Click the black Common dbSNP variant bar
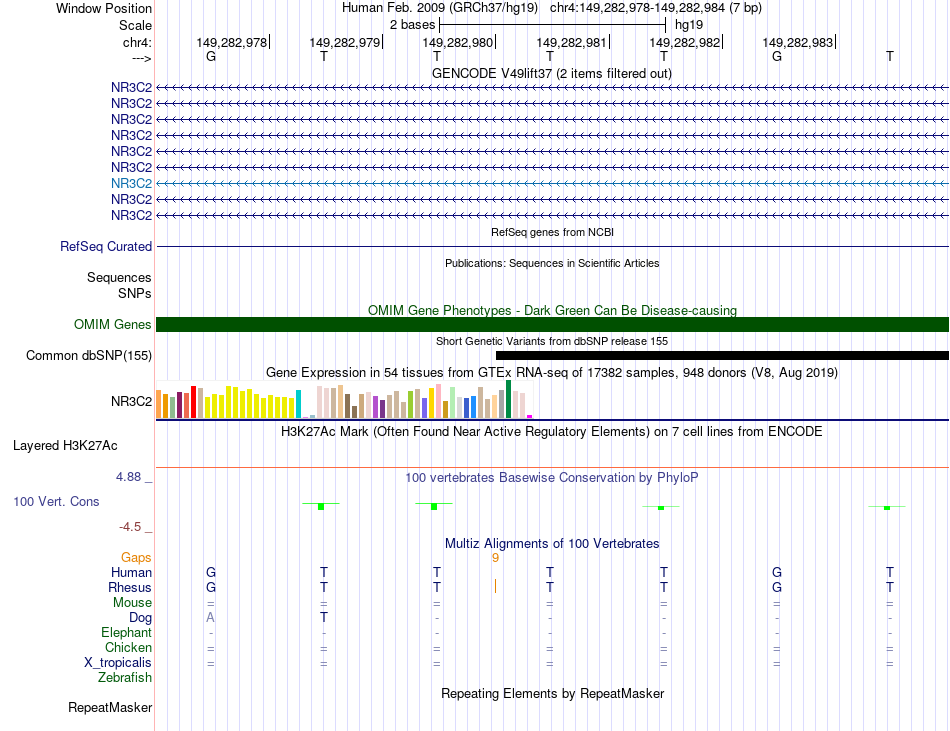Viewport: 950px width, 731px height. (722, 356)
